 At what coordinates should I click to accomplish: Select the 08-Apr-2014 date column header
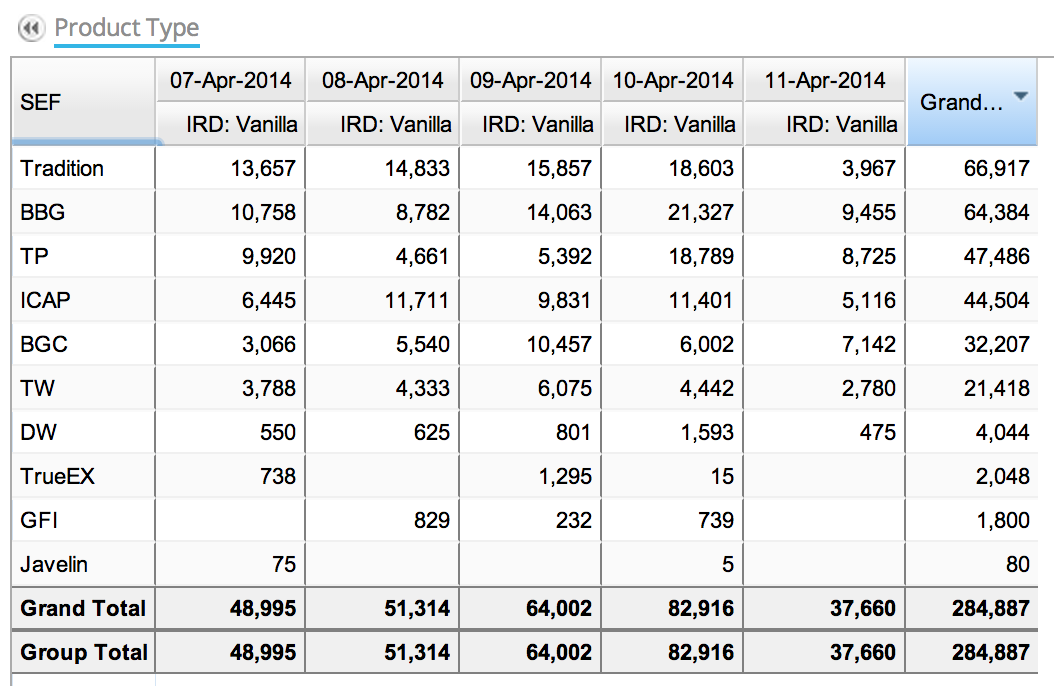382,81
